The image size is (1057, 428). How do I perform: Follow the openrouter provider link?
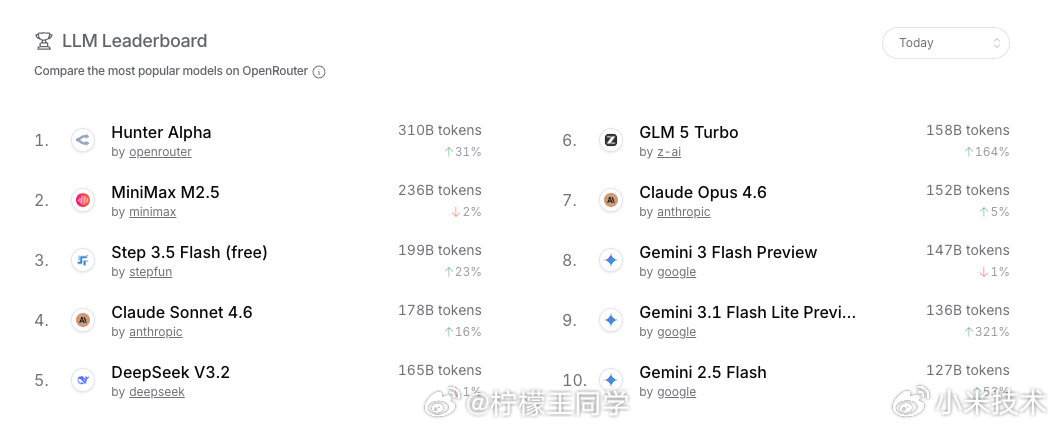point(160,152)
